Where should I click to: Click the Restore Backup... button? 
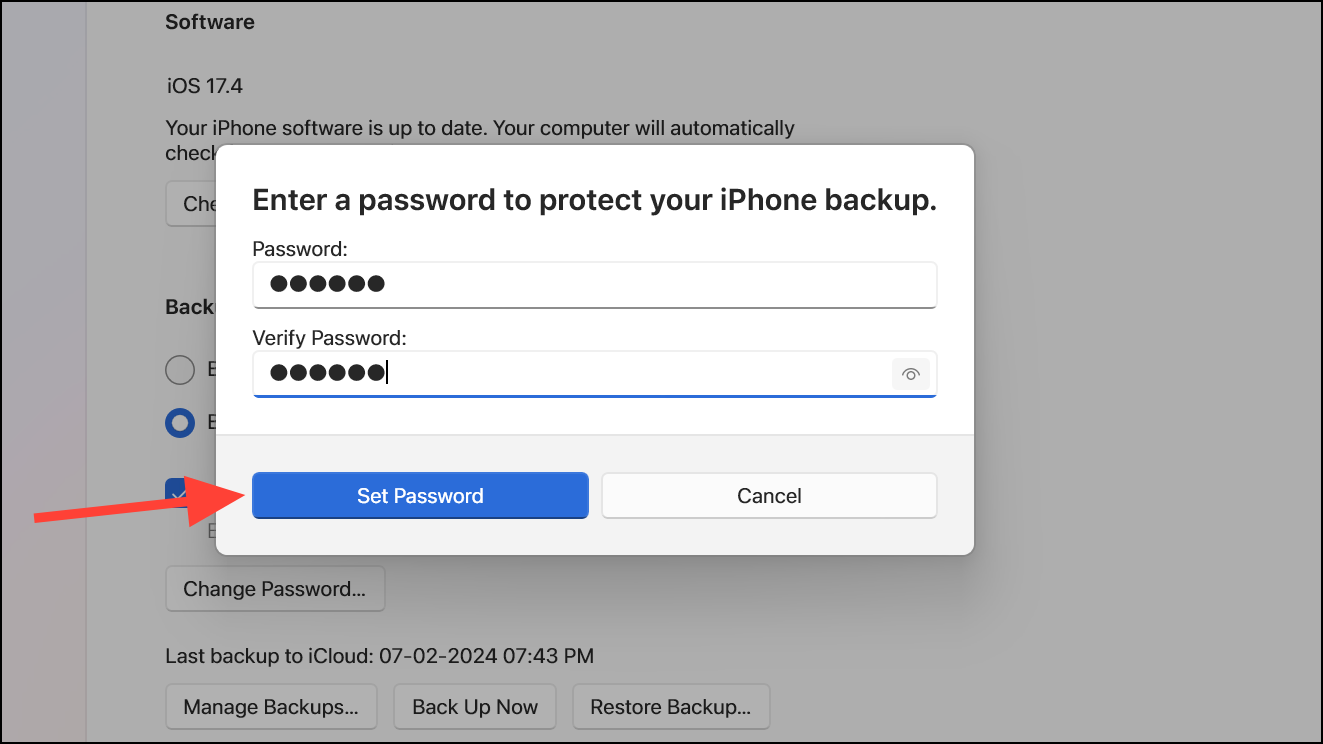point(670,707)
